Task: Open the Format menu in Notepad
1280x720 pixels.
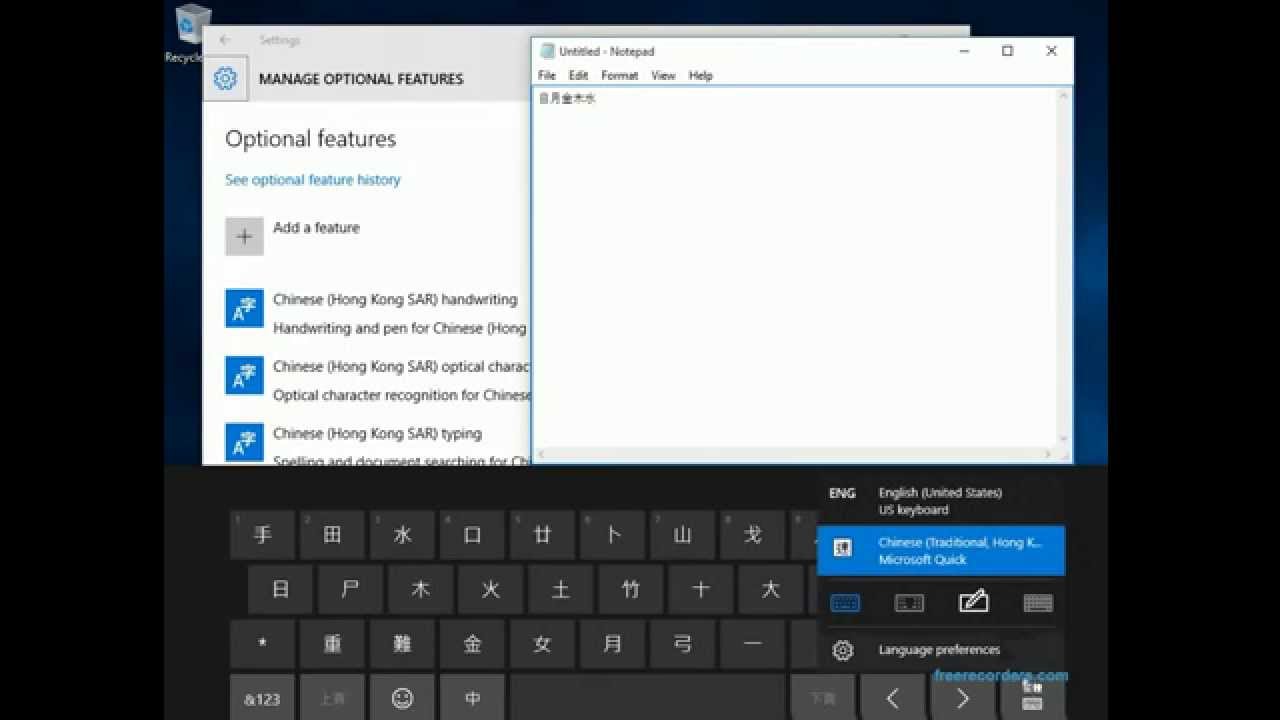Action: point(619,75)
